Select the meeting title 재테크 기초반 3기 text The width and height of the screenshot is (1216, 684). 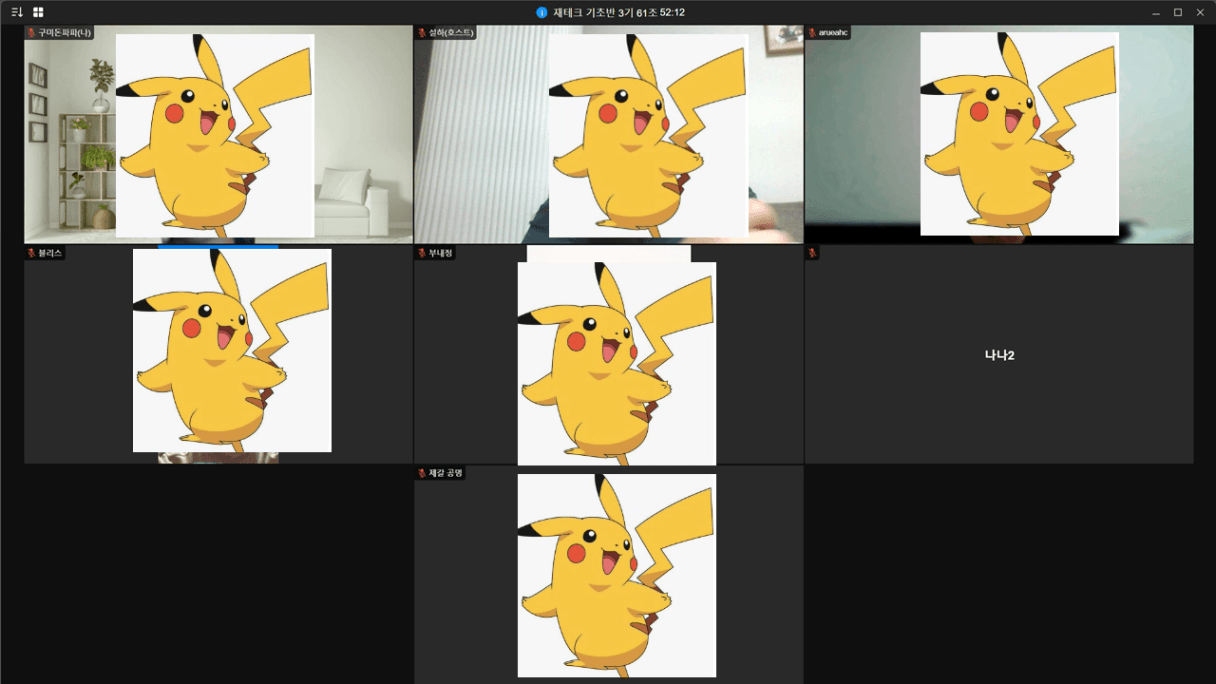coord(592,13)
